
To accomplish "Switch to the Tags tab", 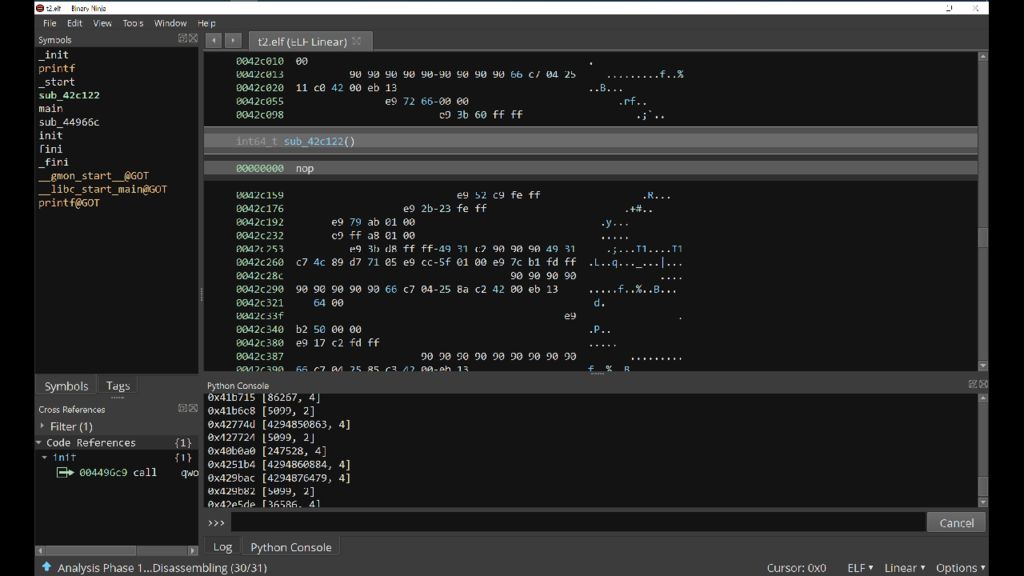I will (118, 386).
